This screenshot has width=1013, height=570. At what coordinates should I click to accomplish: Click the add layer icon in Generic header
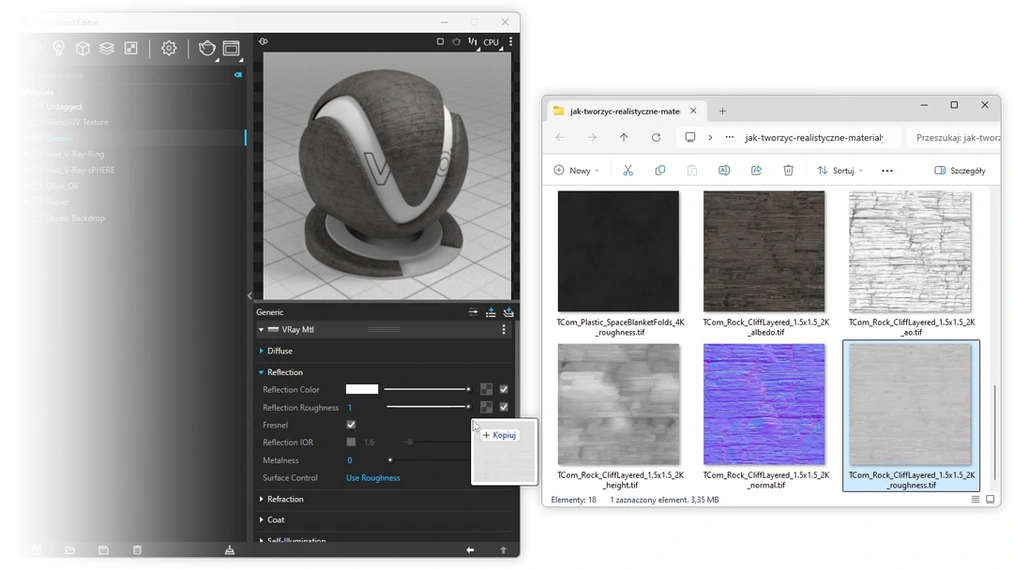(x=491, y=312)
